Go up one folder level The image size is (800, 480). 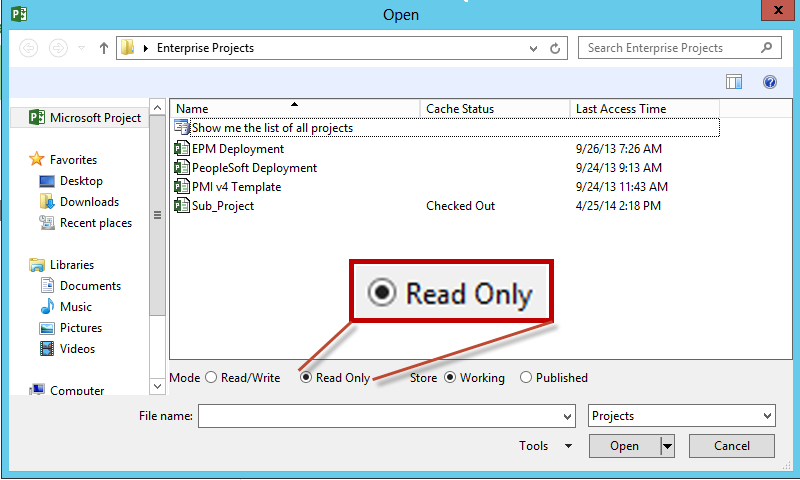coord(104,48)
